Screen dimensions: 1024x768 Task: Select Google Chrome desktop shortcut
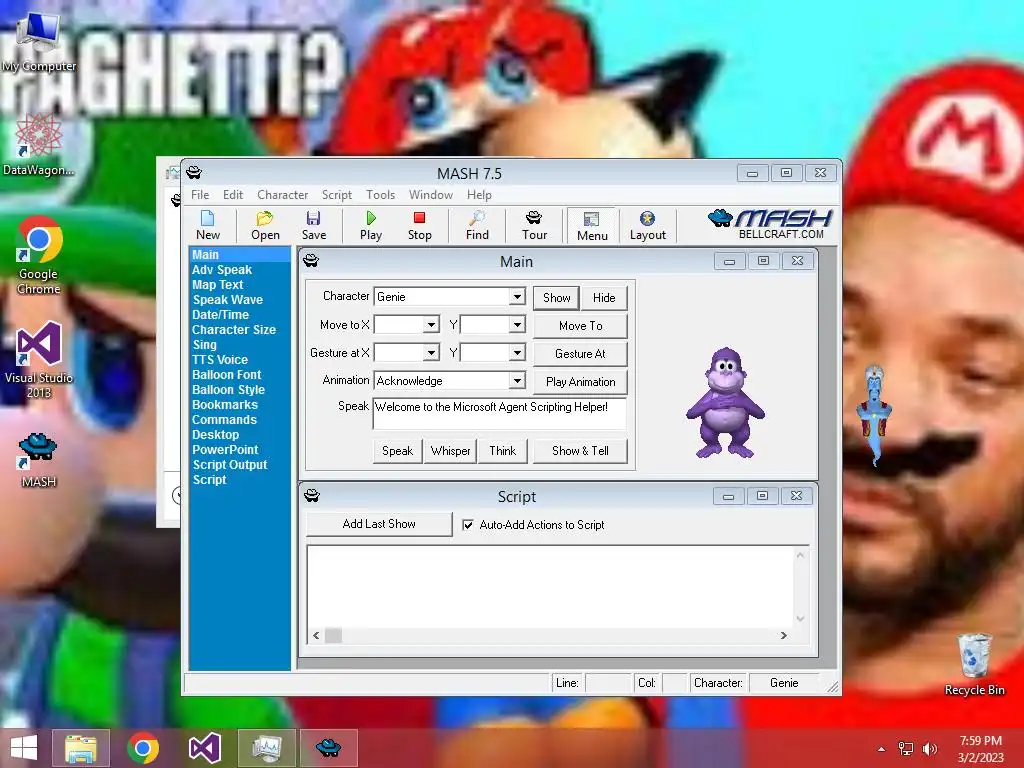(39, 255)
